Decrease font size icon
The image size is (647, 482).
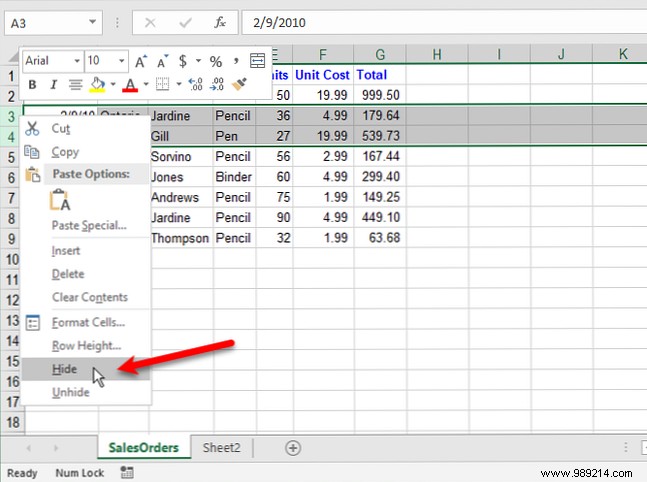click(x=162, y=61)
